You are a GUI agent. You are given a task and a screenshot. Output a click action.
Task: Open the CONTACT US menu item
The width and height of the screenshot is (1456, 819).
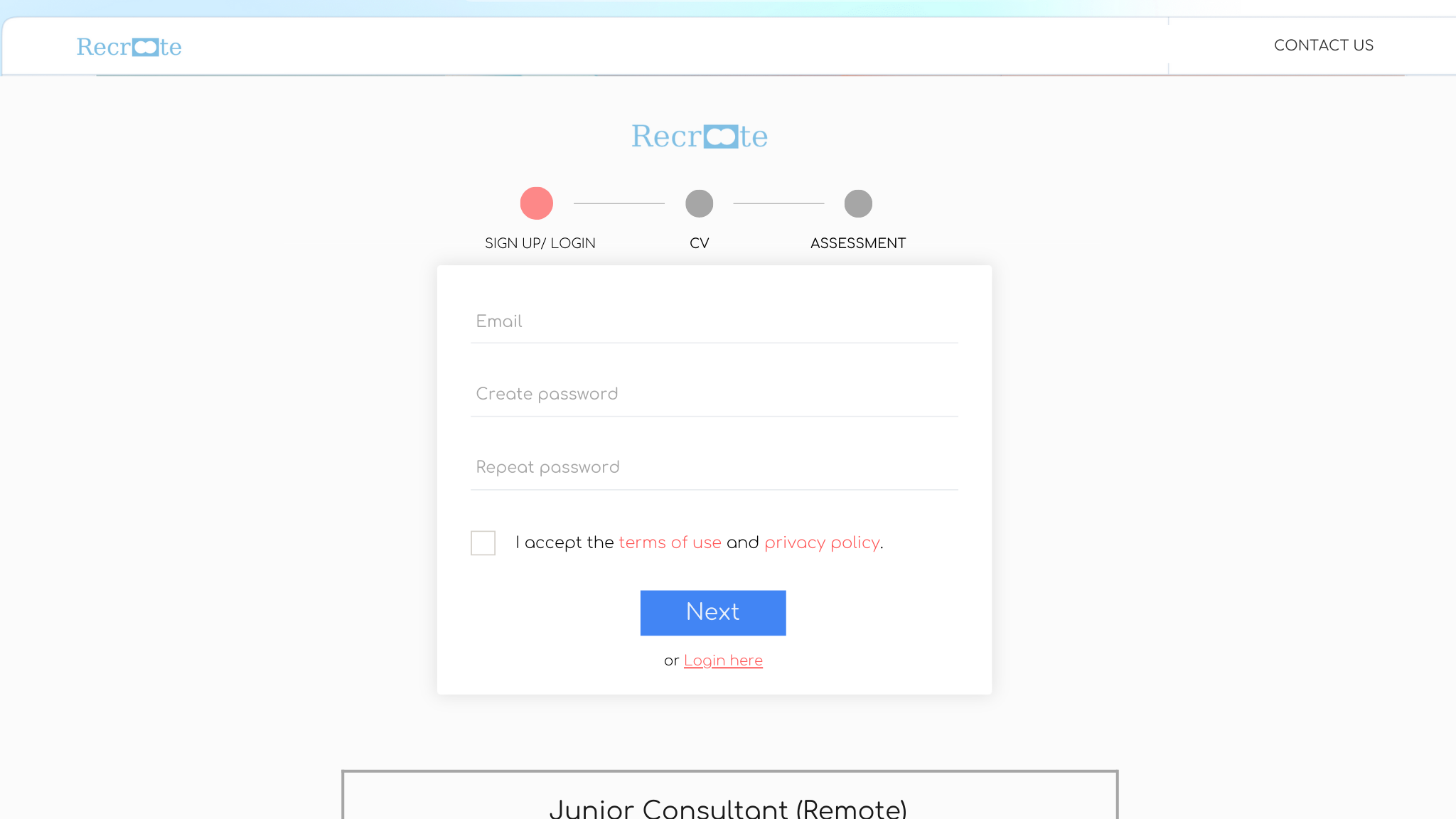pos(1324,45)
